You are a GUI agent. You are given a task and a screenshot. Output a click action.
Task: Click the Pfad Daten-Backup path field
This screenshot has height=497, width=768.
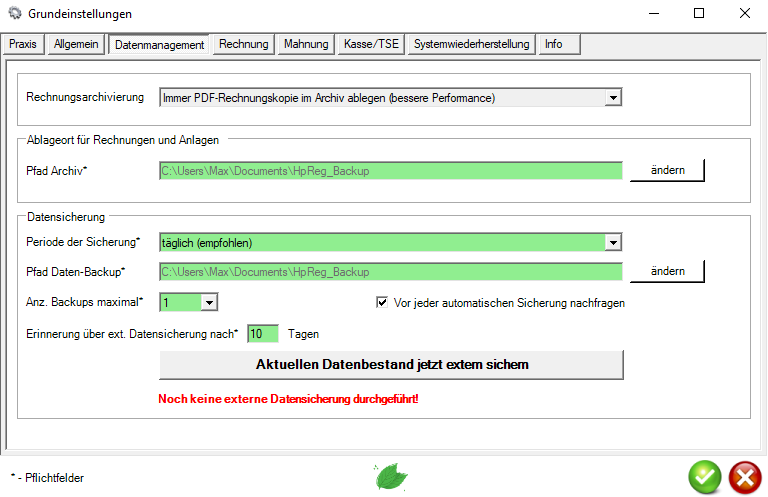pyautogui.click(x=391, y=272)
